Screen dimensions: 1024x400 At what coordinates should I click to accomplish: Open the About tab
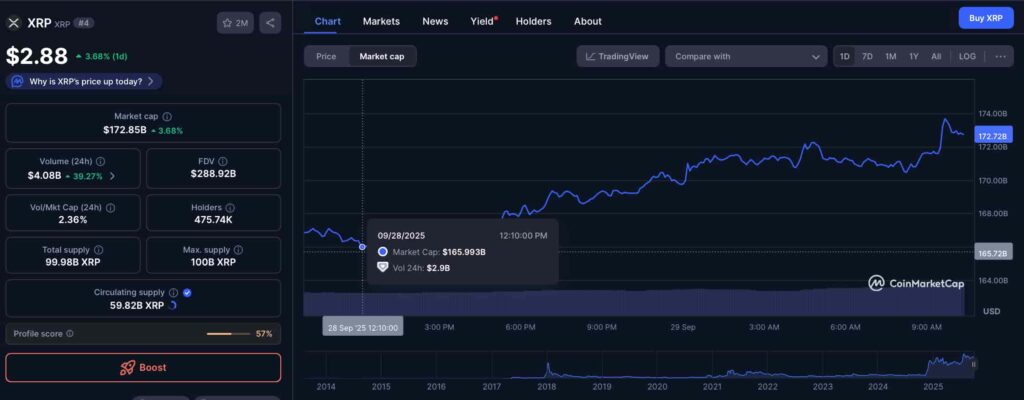tap(588, 21)
